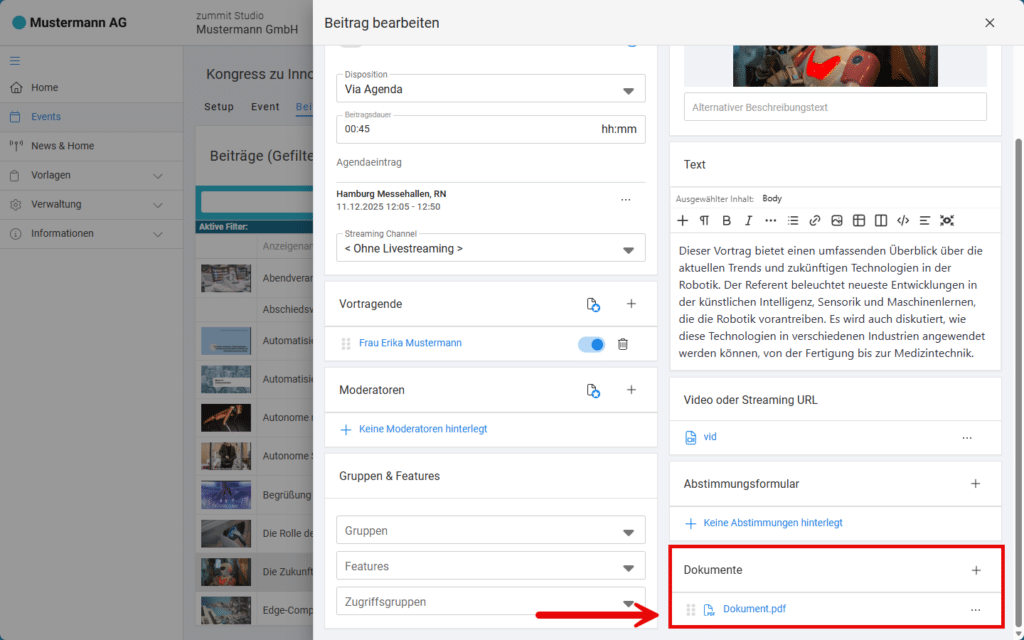Select Events in the left sidebar
This screenshot has height=640, width=1024.
pyautogui.click(x=46, y=117)
